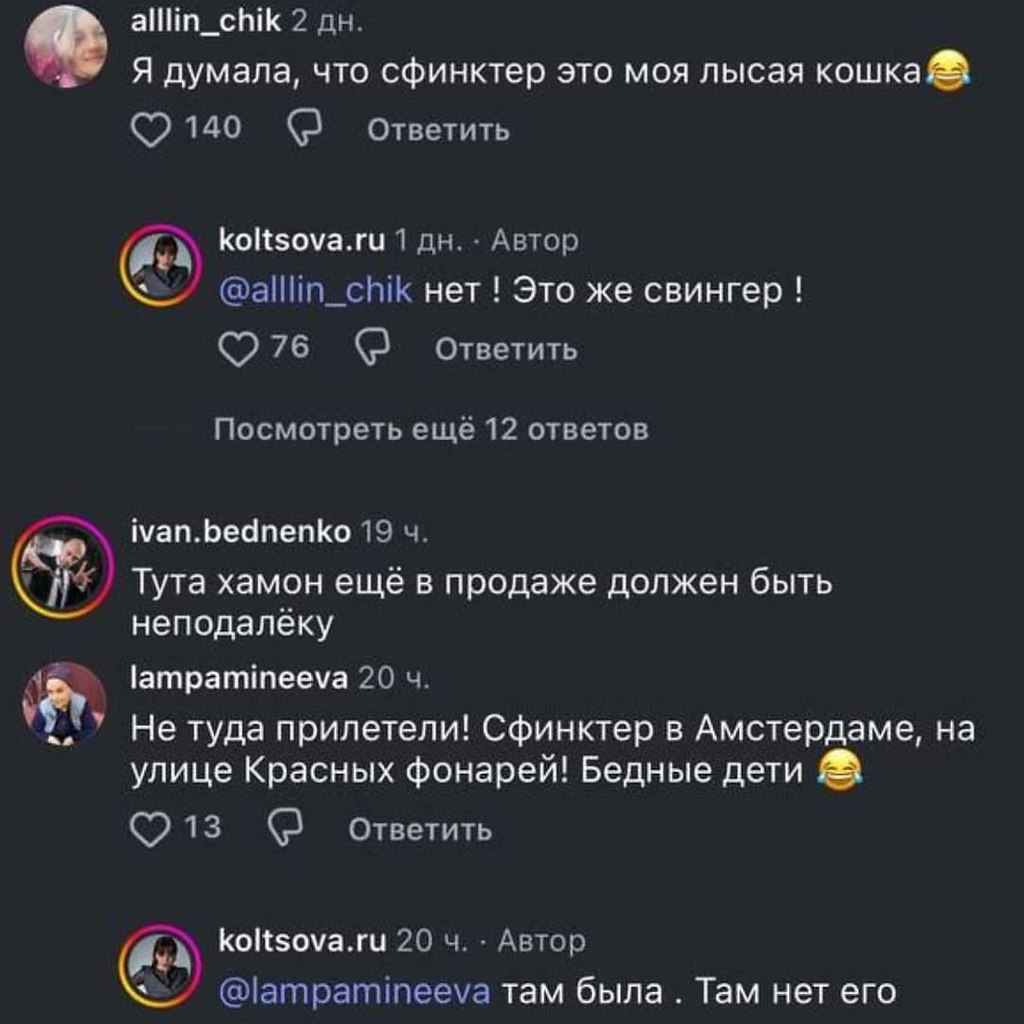This screenshot has height=1024, width=1024.
Task: Like lampamineeva's comment with 13 likes
Action: tap(151, 829)
